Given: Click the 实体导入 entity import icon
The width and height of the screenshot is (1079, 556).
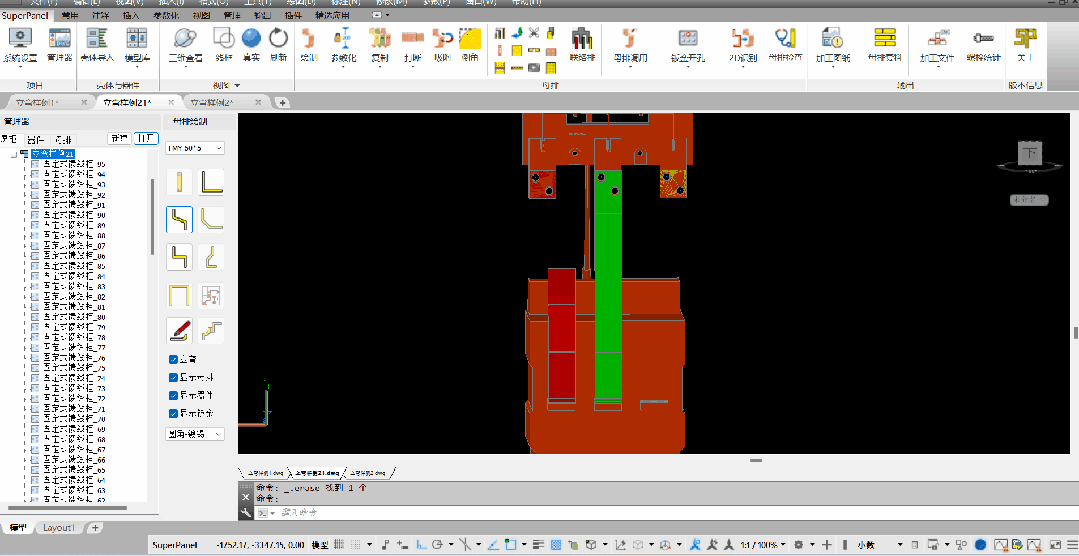Looking at the screenshot, I should [x=97, y=38].
